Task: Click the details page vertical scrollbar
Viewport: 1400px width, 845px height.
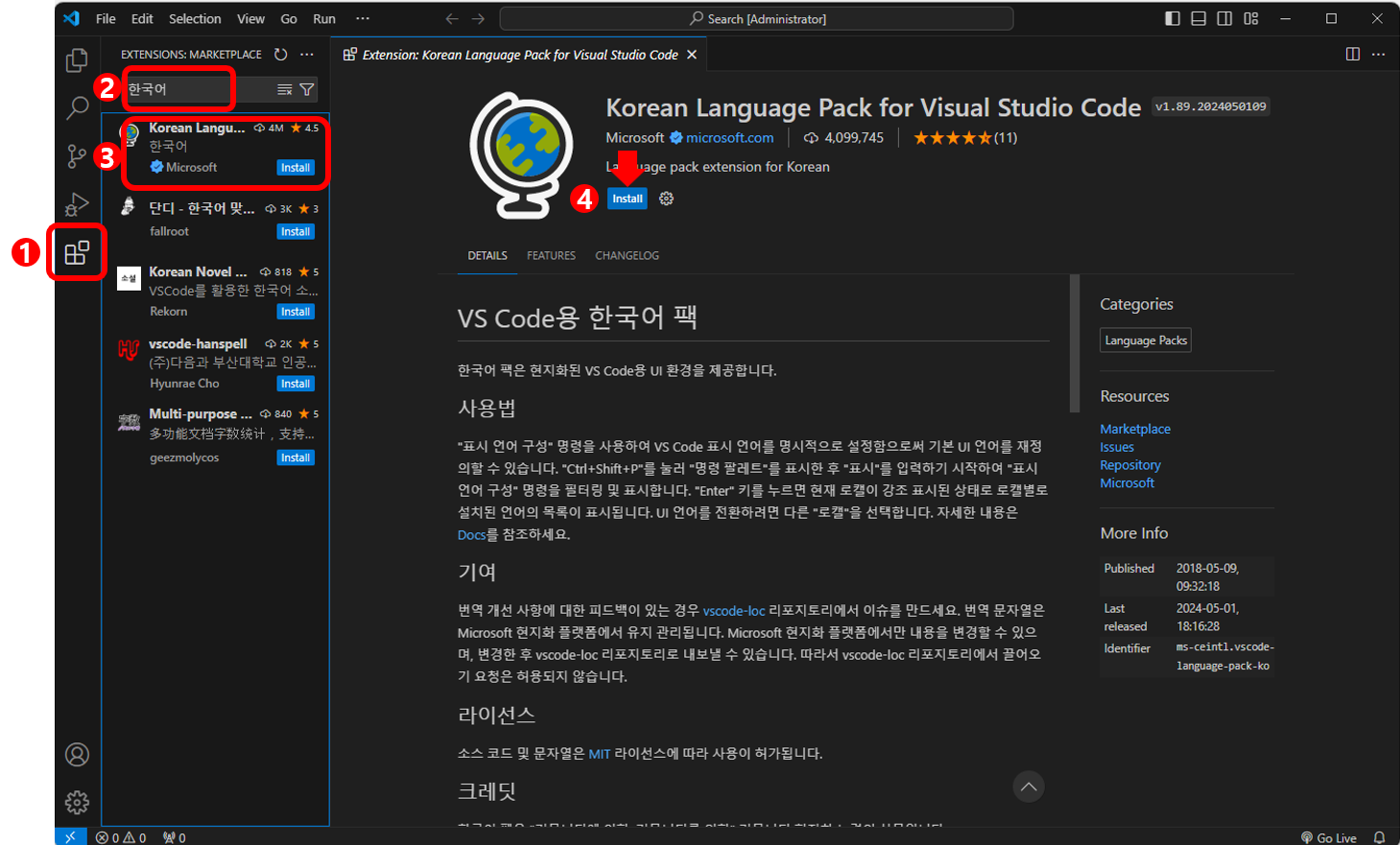Action: pyautogui.click(x=1075, y=343)
